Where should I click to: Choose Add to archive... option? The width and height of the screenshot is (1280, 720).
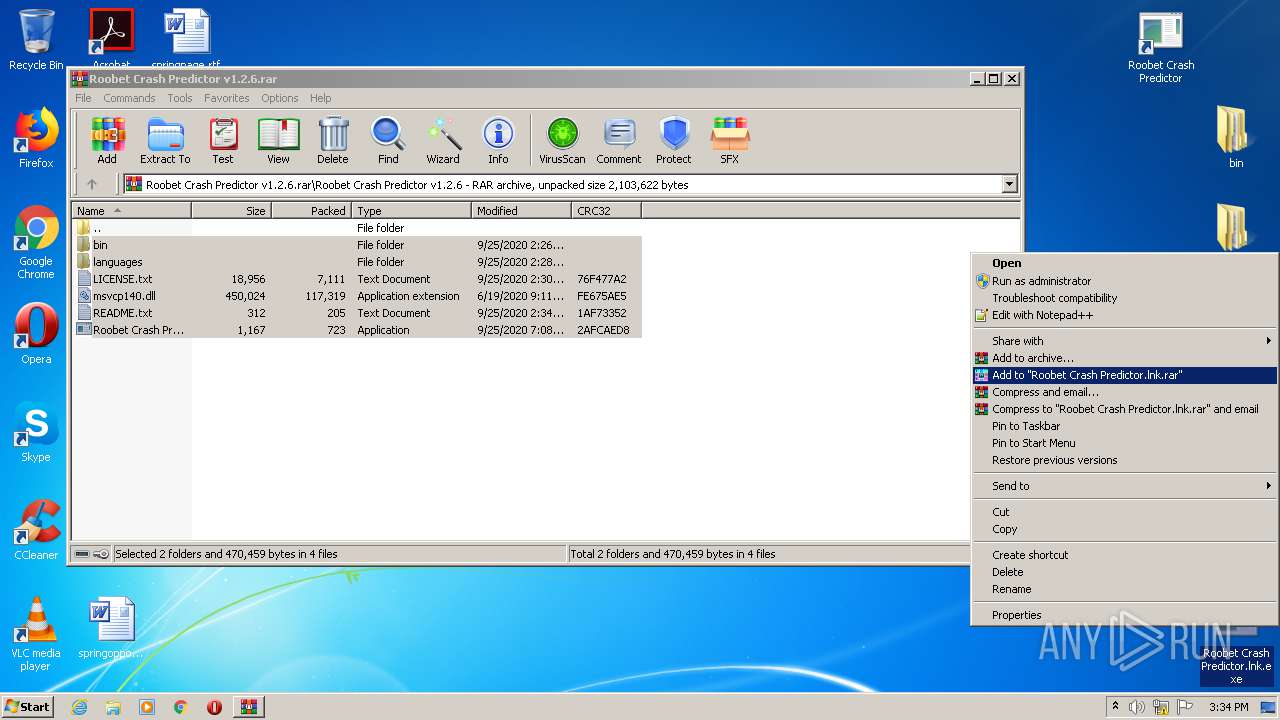coord(1125,358)
